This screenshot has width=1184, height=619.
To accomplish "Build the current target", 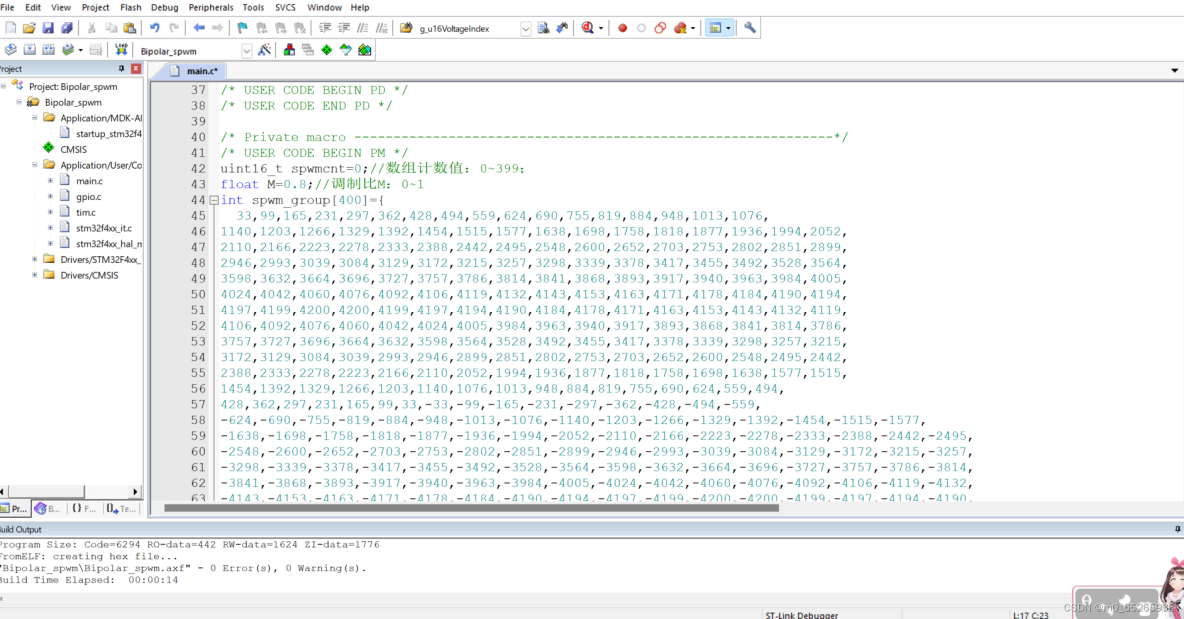I will 31,48.
